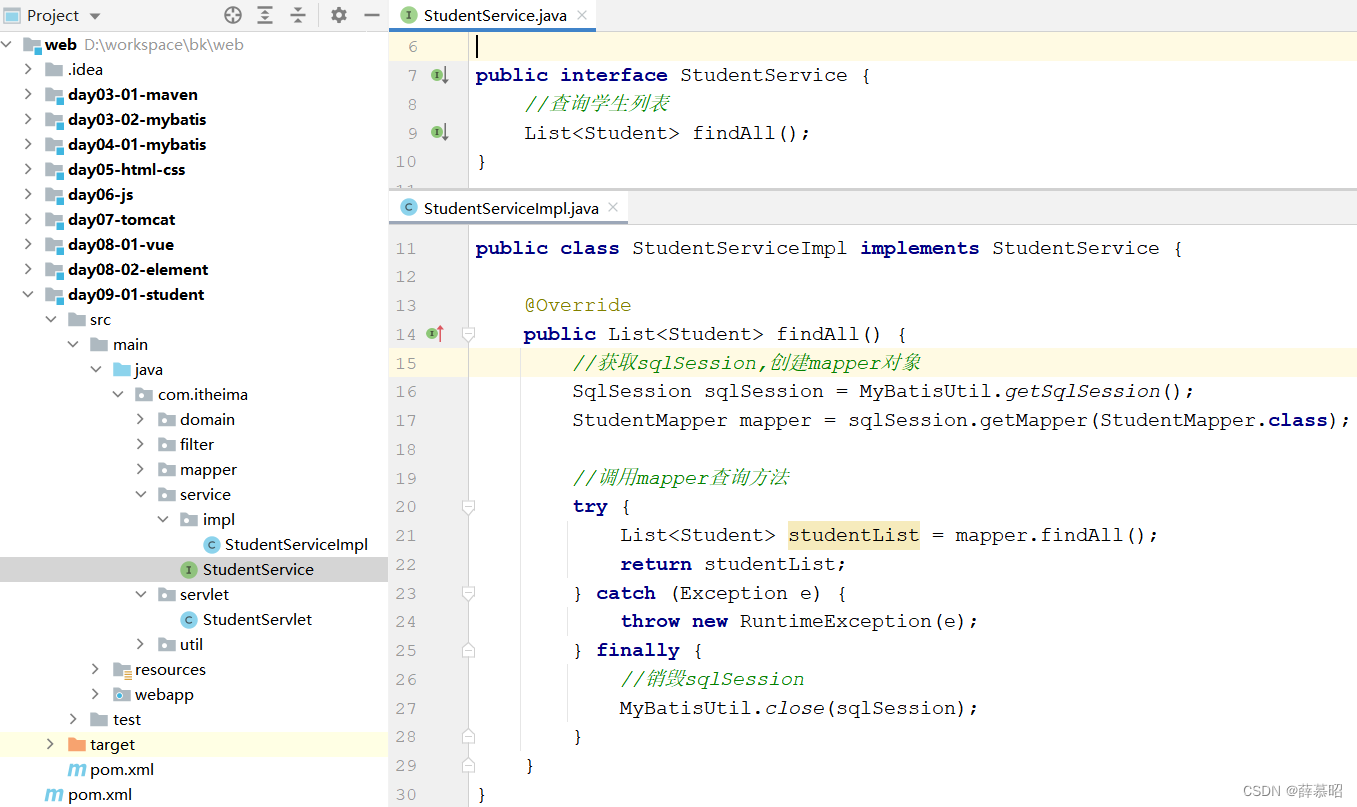Screen dimensions: 1357x807
Task: Close the StudentService.java tab
Action: pyautogui.click(x=582, y=15)
